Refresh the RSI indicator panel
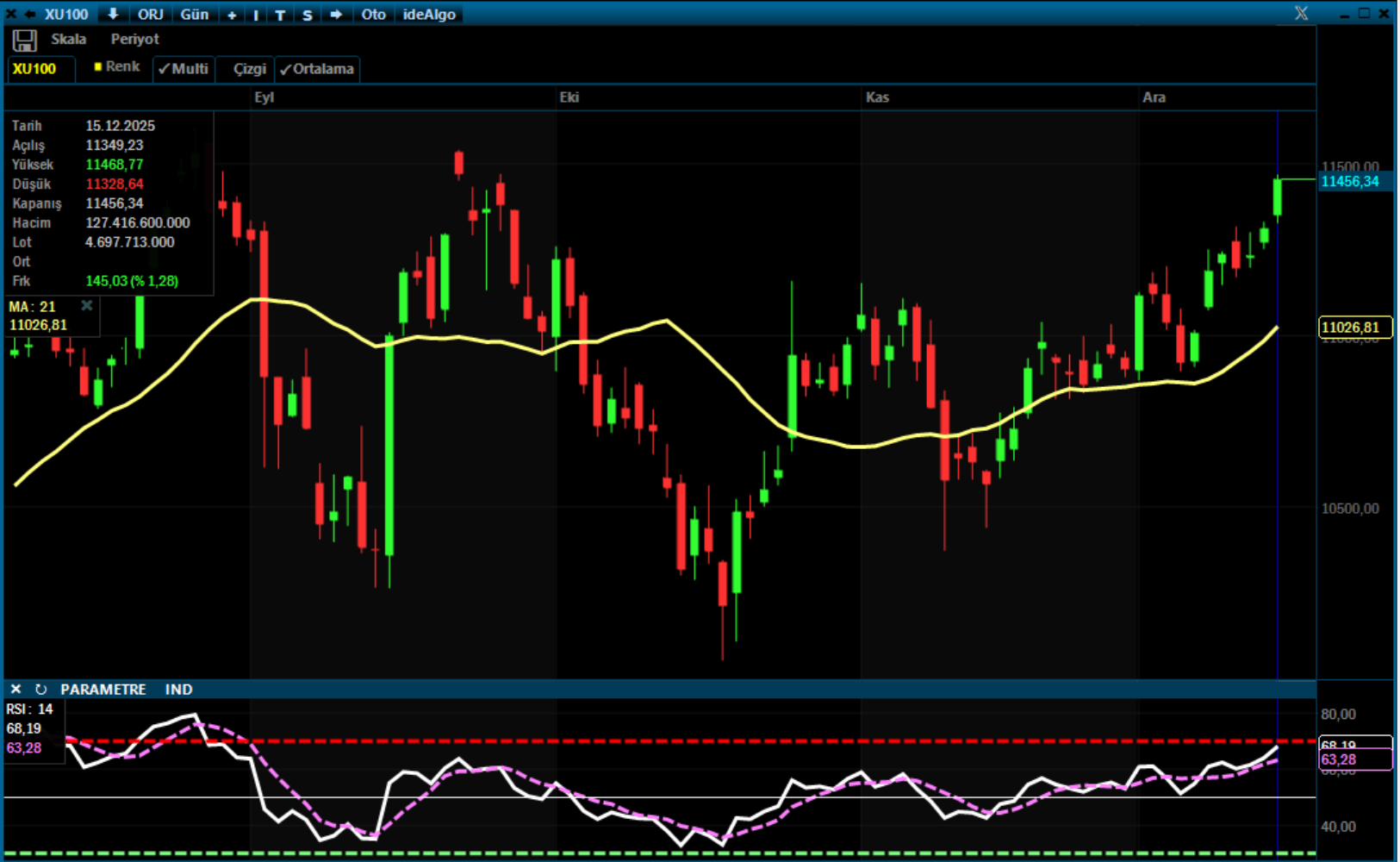This screenshot has height=862, width=1400. point(40,690)
